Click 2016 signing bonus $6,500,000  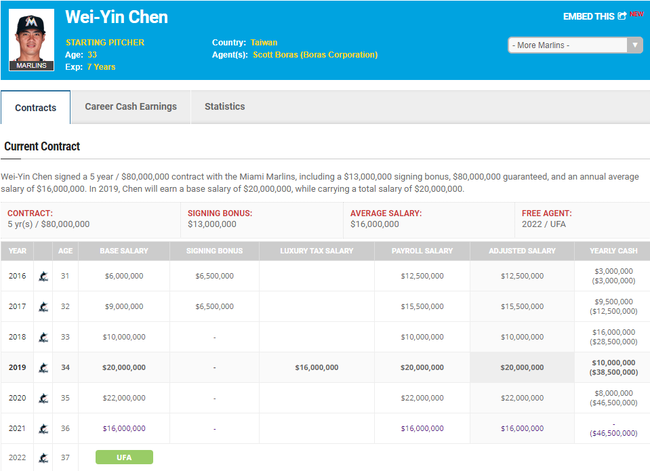click(214, 276)
